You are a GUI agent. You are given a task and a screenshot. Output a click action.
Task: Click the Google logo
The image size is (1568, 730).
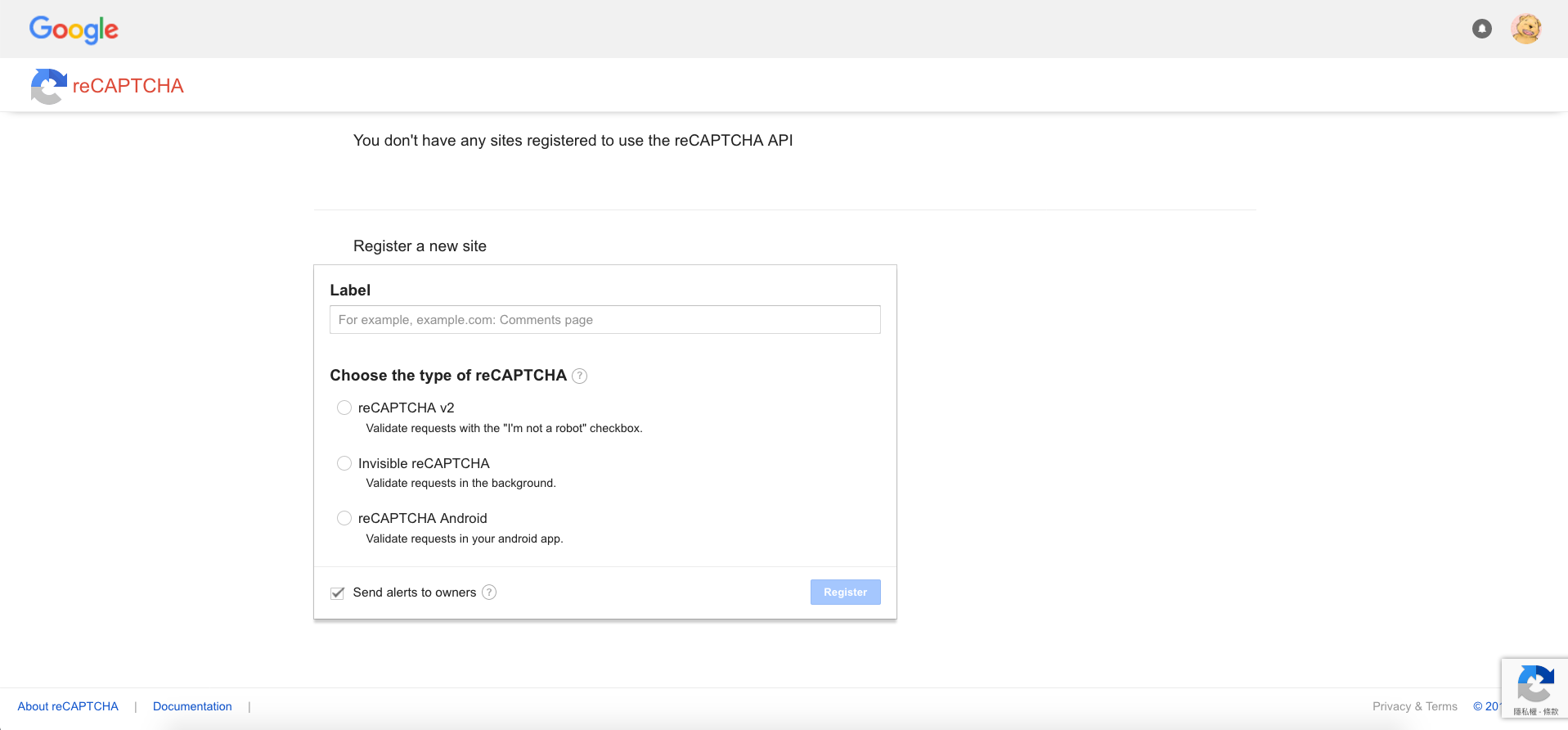[74, 29]
